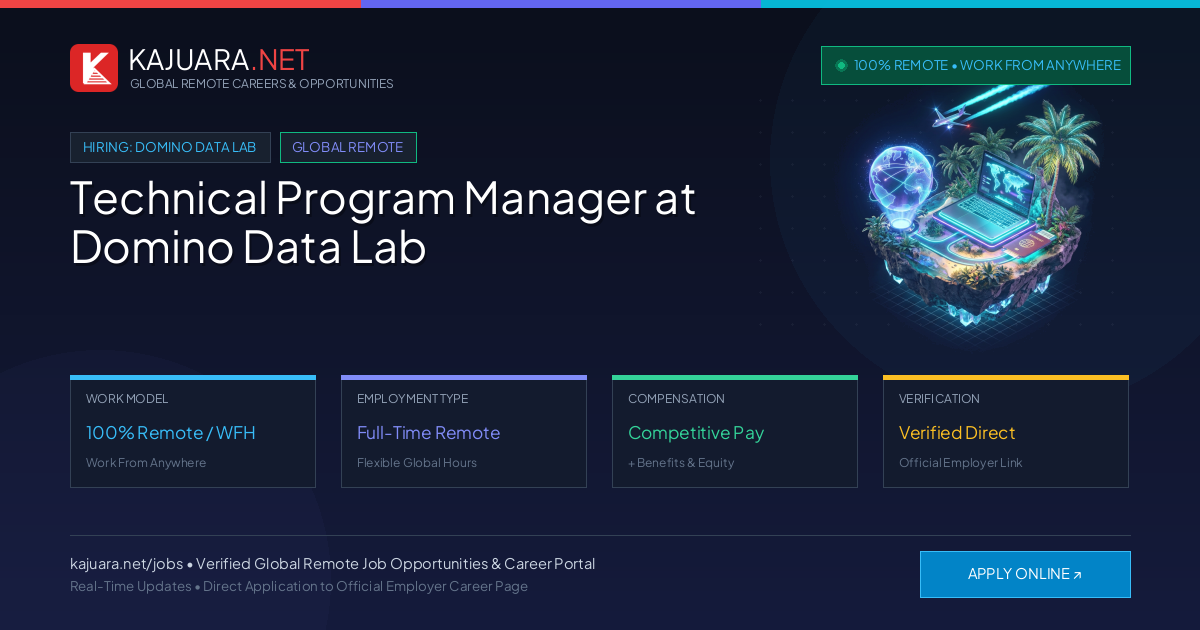Click the Verification card label
Image resolution: width=1200 pixels, height=630 pixels.
click(939, 399)
